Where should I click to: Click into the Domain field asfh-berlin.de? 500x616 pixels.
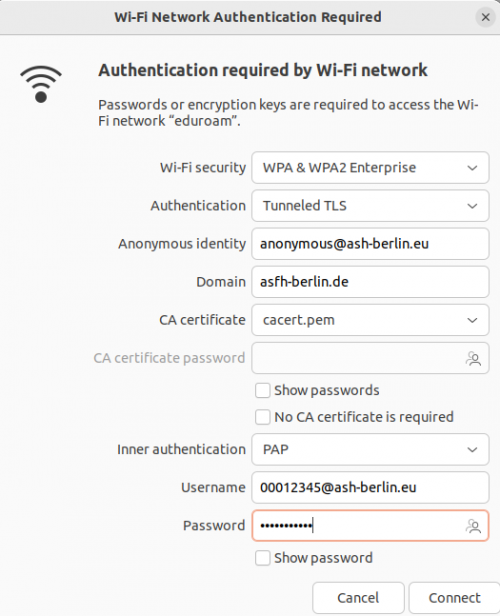pos(370,282)
